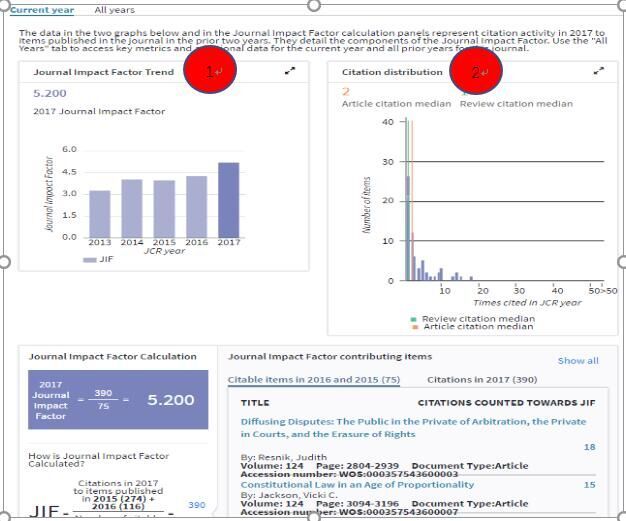Image resolution: width=626 pixels, height=521 pixels.
Task: Select the Current year tab
Action: [x=42, y=10]
